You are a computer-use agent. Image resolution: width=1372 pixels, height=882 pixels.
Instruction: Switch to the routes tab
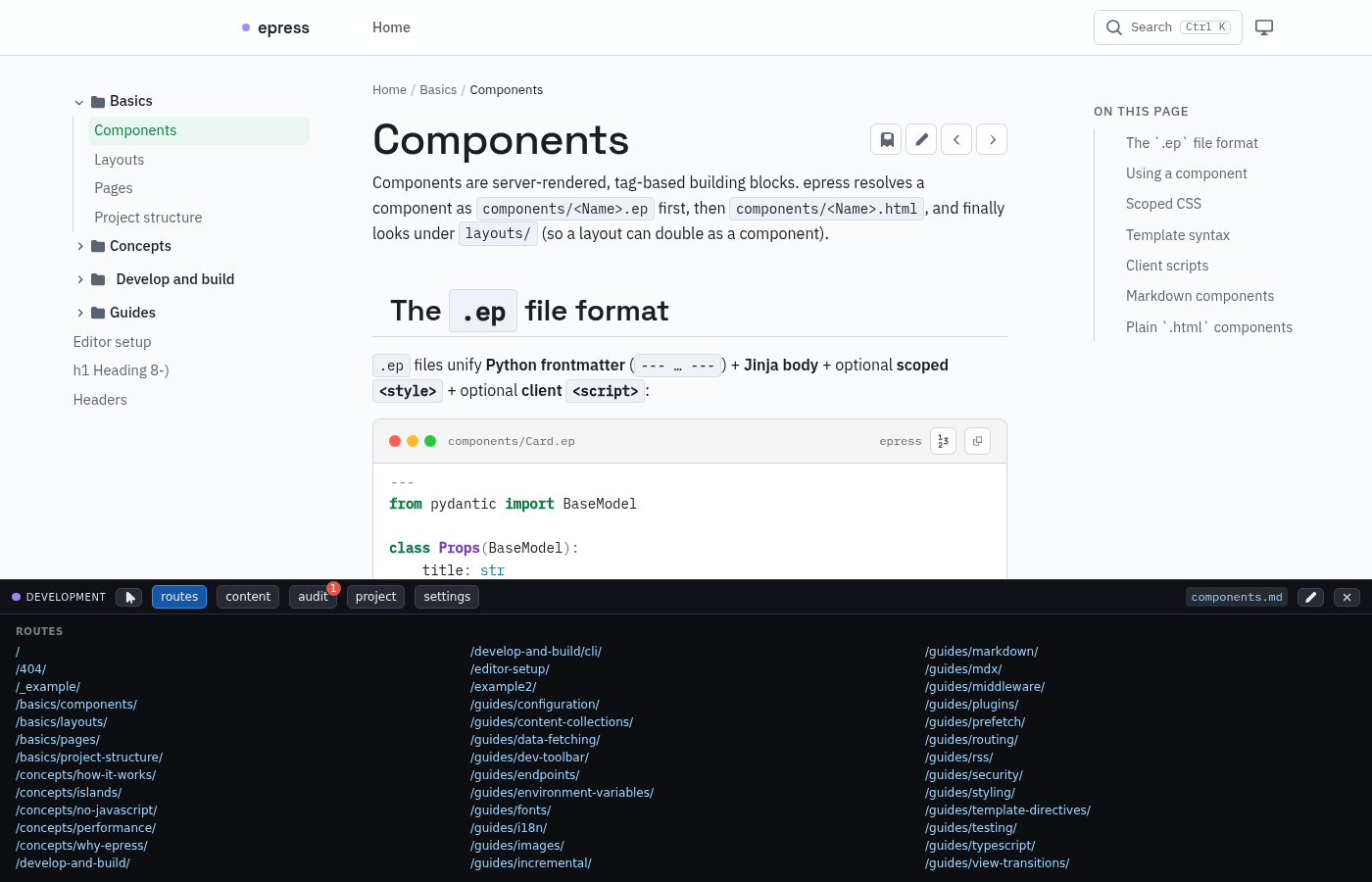[179, 597]
